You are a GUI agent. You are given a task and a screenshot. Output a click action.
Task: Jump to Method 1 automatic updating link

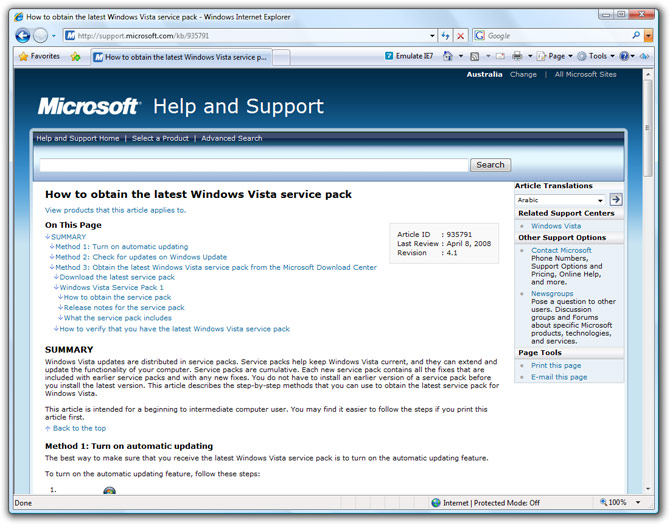pos(119,246)
